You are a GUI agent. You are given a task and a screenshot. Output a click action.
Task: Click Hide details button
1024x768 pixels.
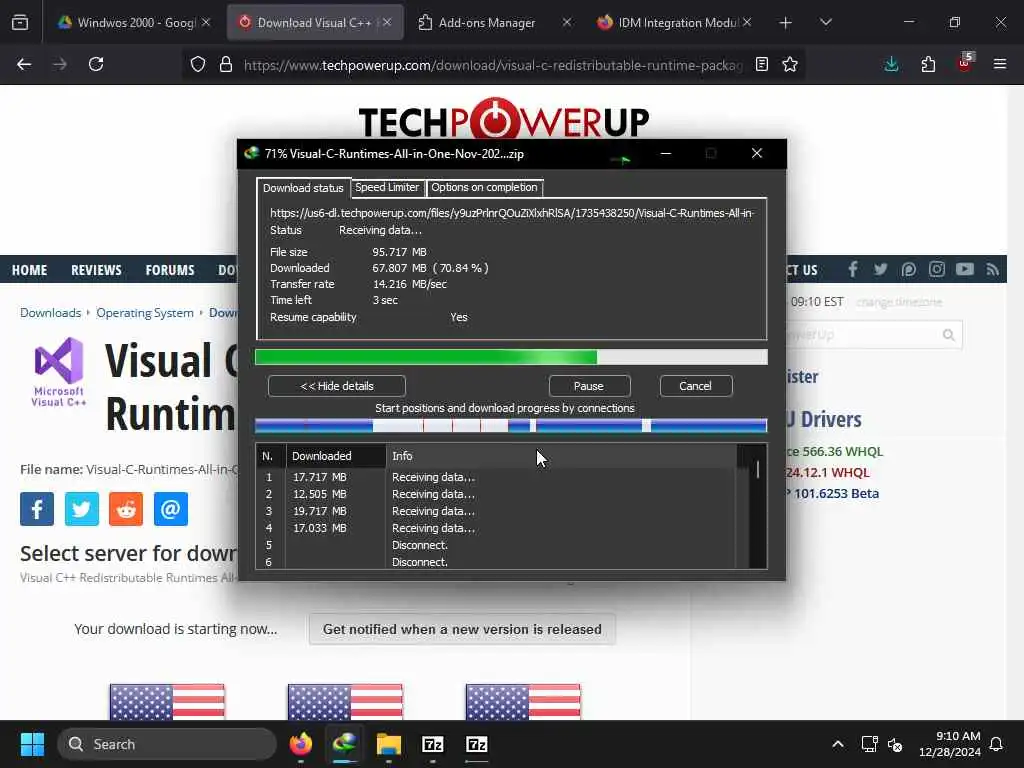[x=336, y=386]
